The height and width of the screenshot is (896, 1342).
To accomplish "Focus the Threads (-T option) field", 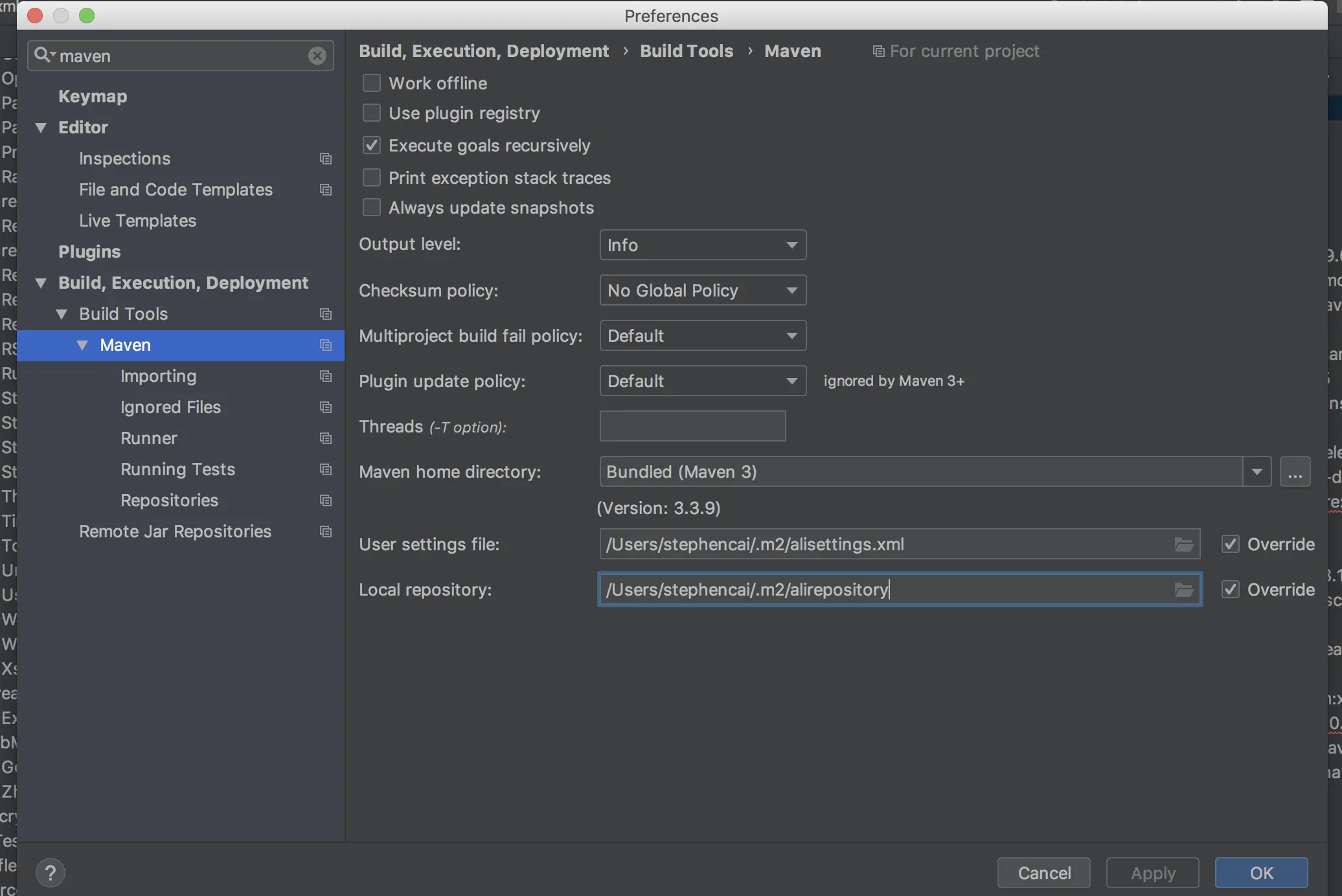I will tap(692, 427).
